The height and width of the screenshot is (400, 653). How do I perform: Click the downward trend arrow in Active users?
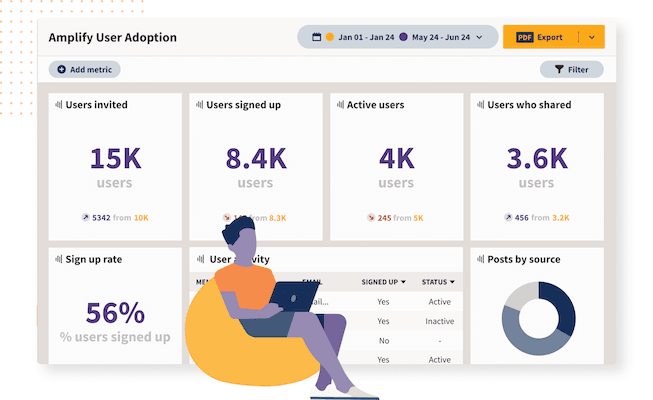point(371,217)
